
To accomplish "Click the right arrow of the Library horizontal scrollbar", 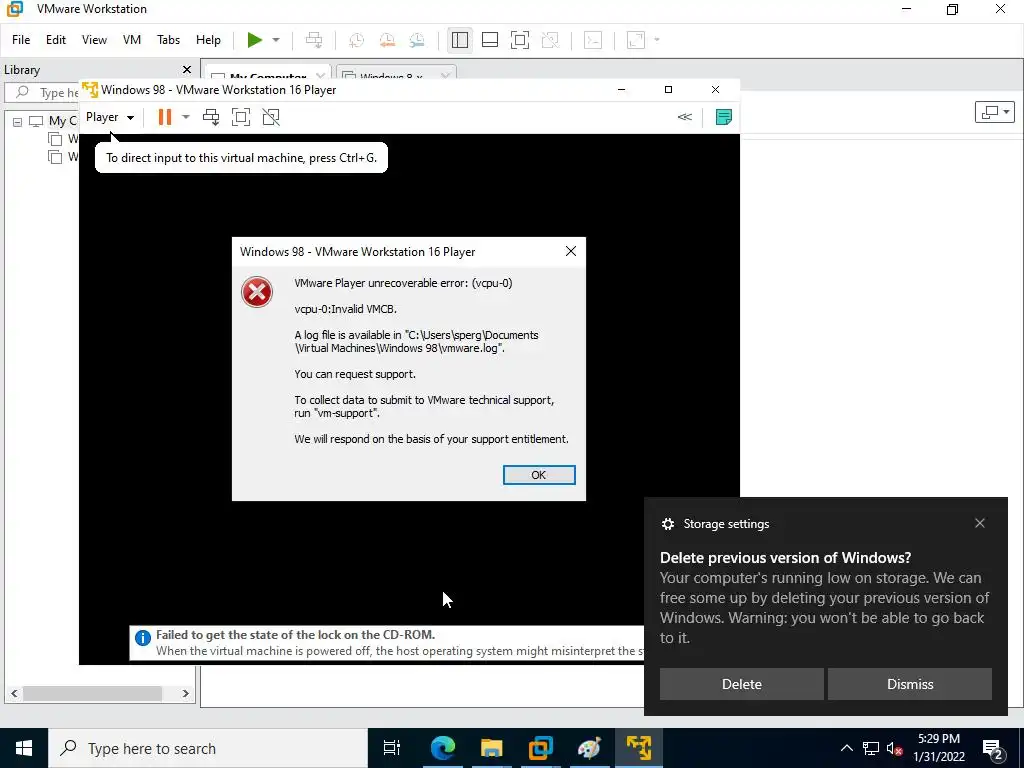I will 185,694.
